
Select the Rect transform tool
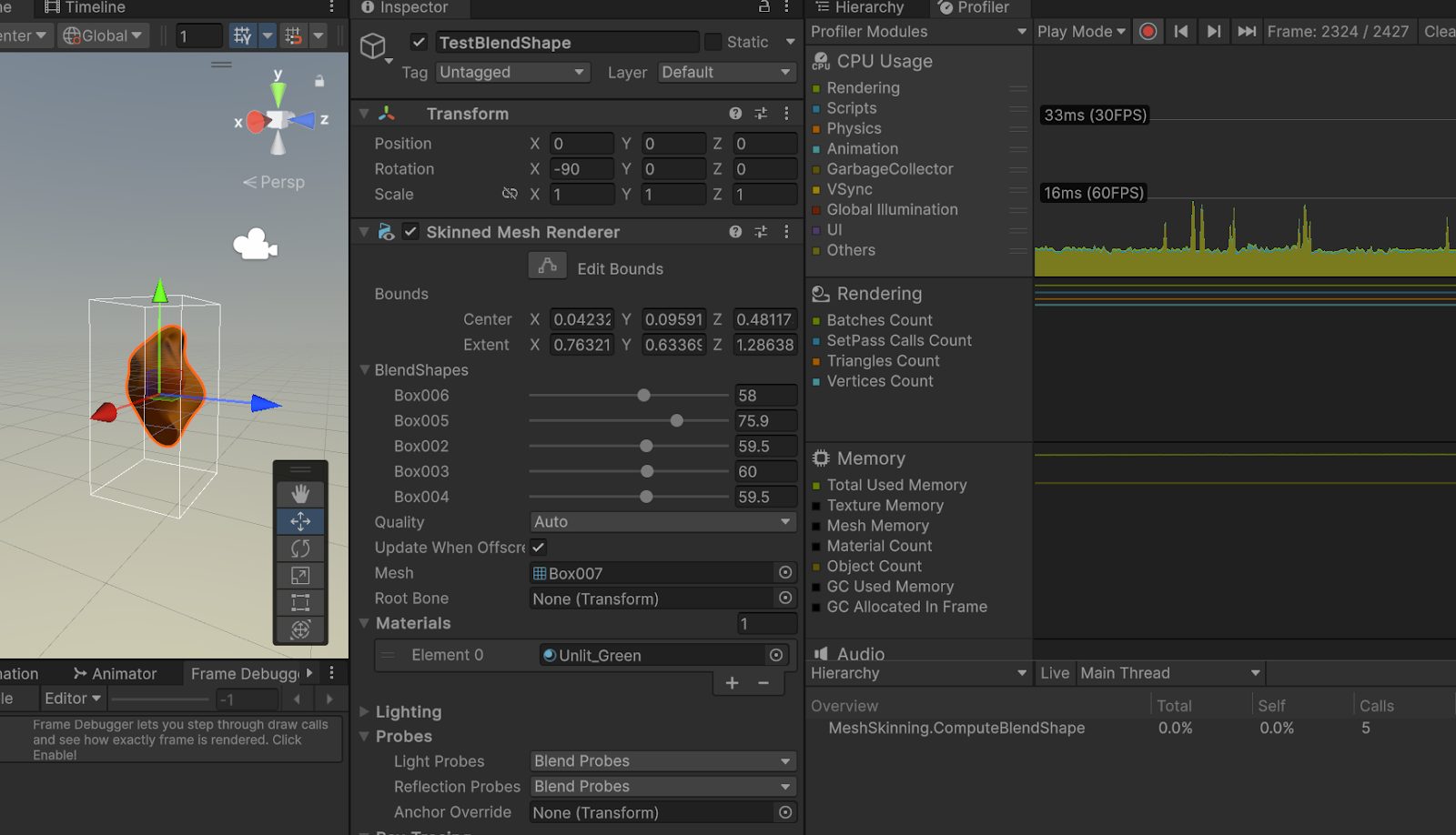tap(300, 602)
